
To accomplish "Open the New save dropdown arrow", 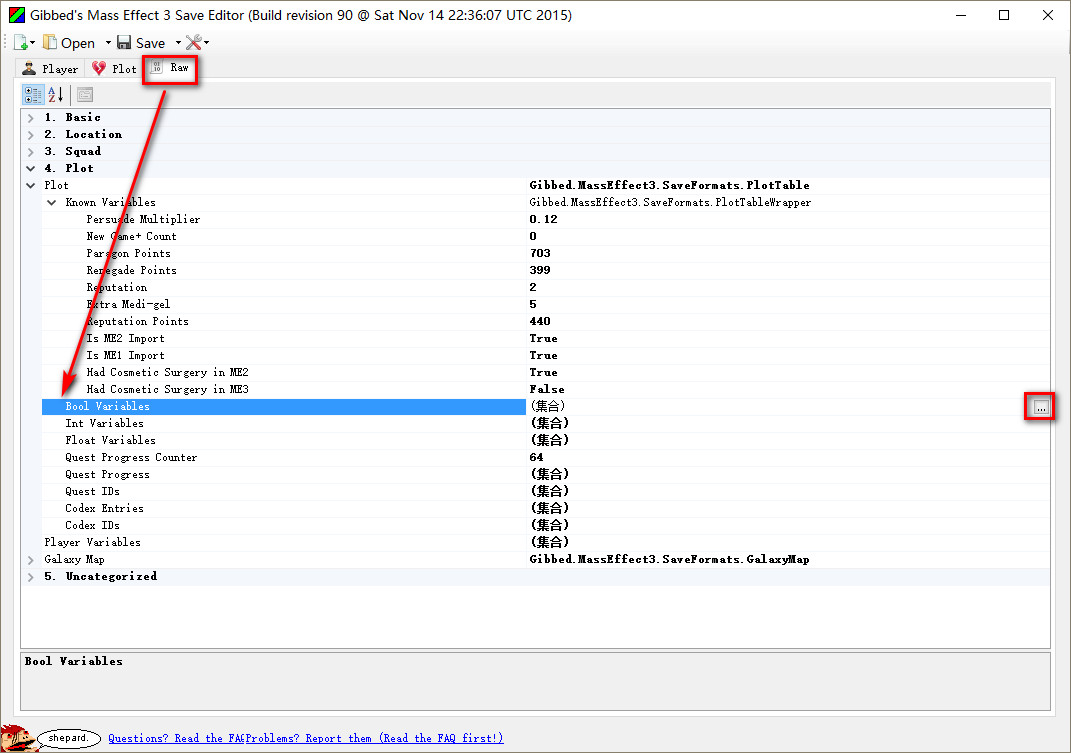I will pyautogui.click(x=32, y=43).
